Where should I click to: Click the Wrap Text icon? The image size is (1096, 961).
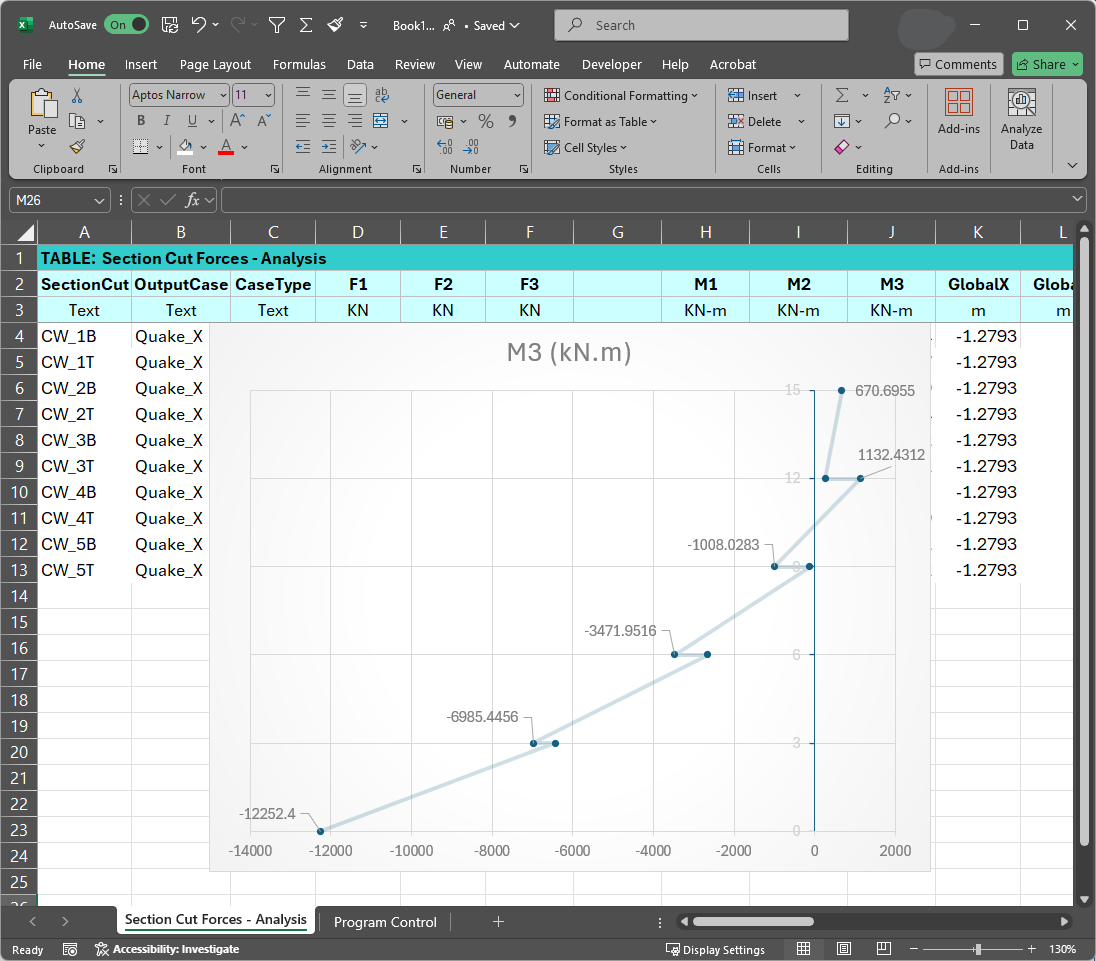[381, 95]
